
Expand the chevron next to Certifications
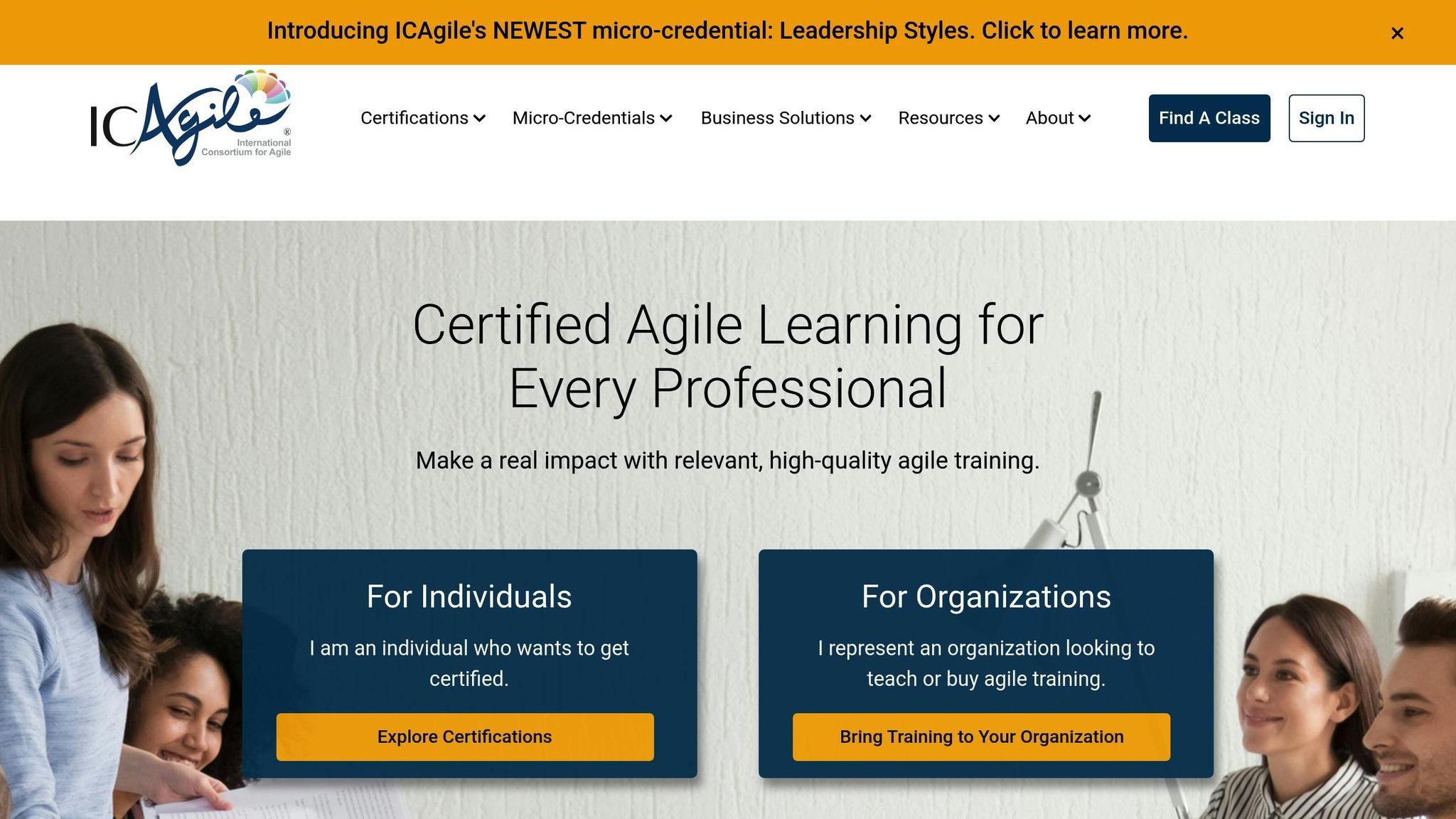point(480,119)
